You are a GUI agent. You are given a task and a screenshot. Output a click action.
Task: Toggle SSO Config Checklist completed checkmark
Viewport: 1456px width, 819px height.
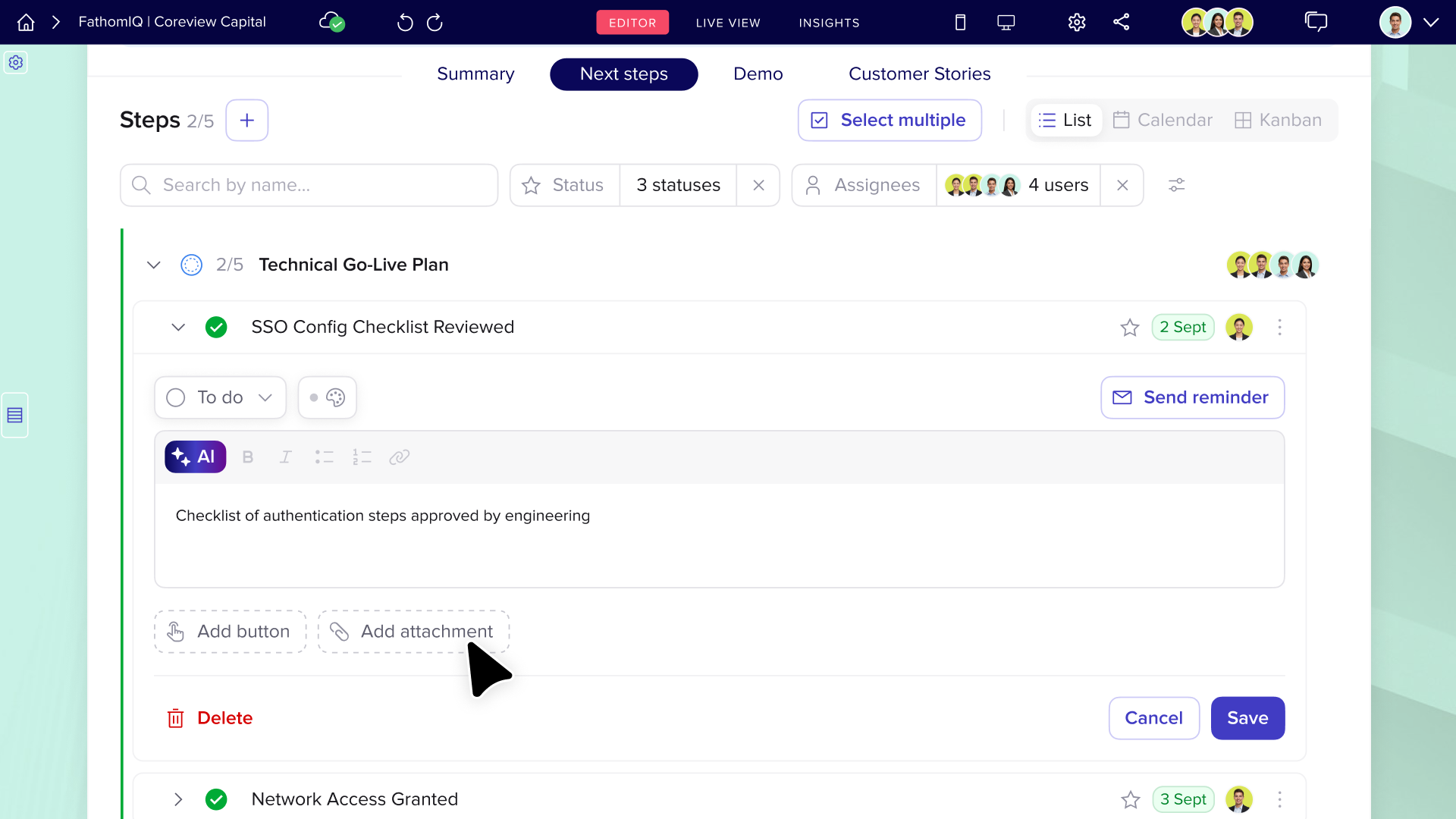[216, 328]
